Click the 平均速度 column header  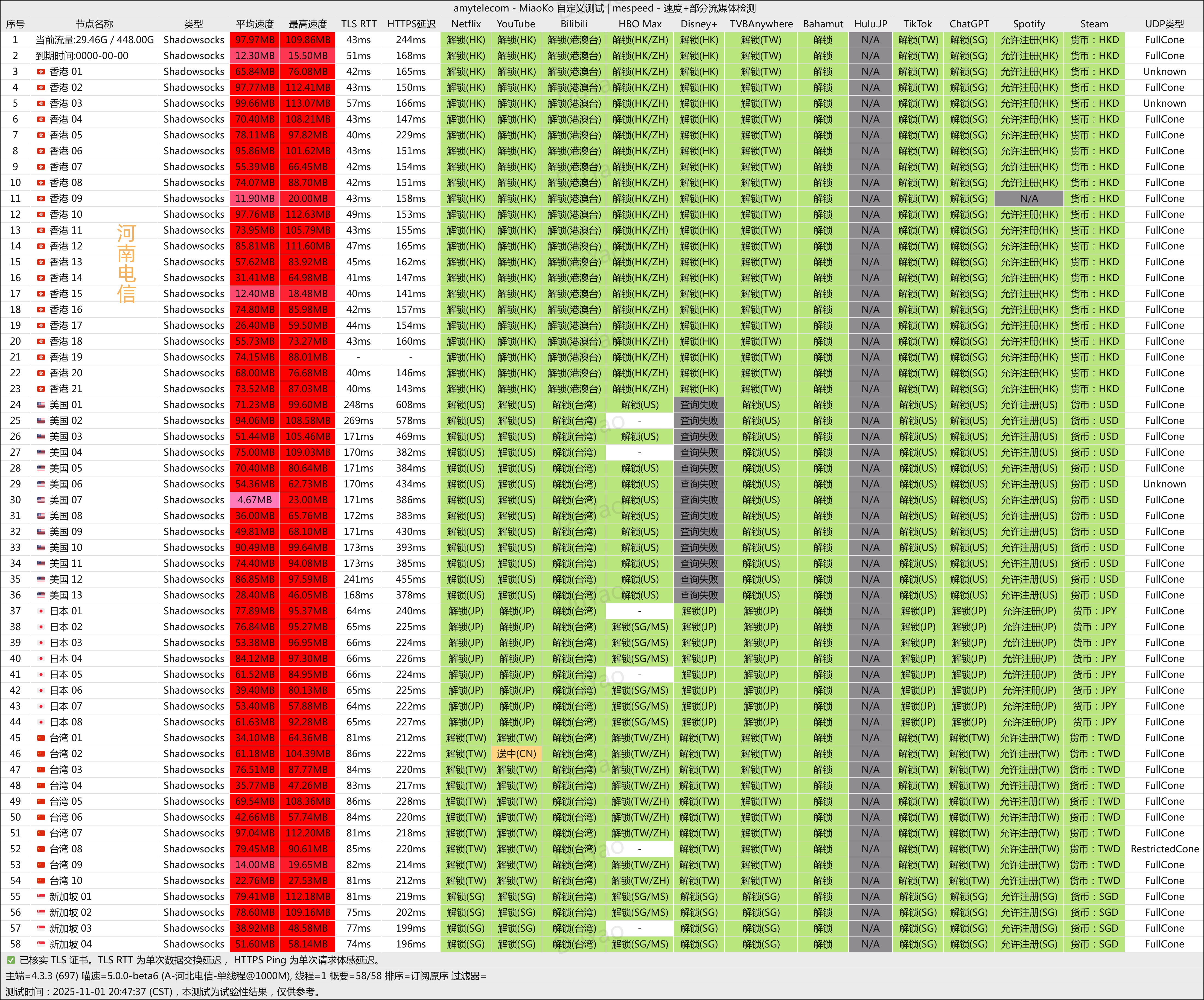(x=255, y=24)
